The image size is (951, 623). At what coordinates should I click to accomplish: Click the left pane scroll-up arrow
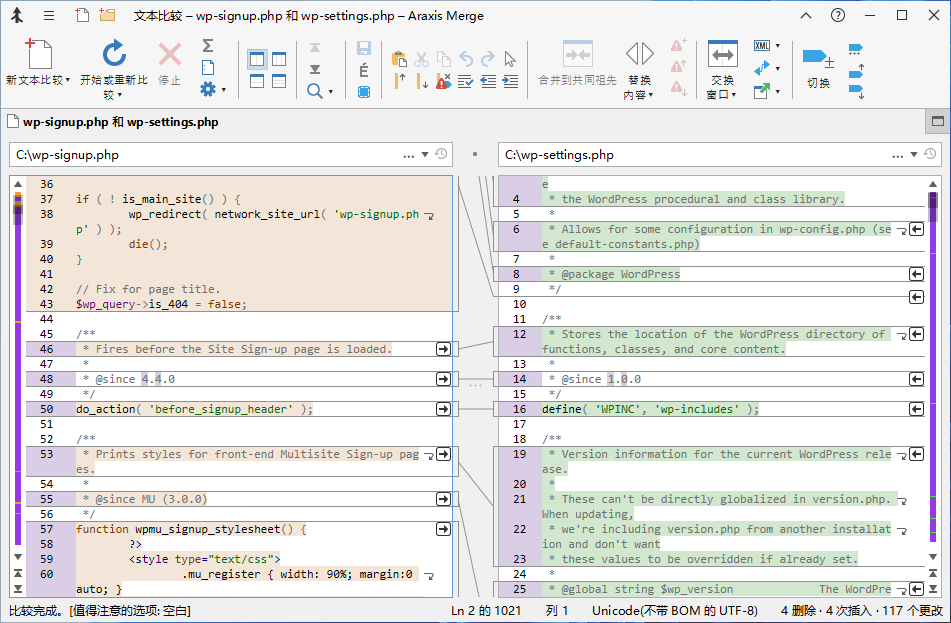pos(18,184)
